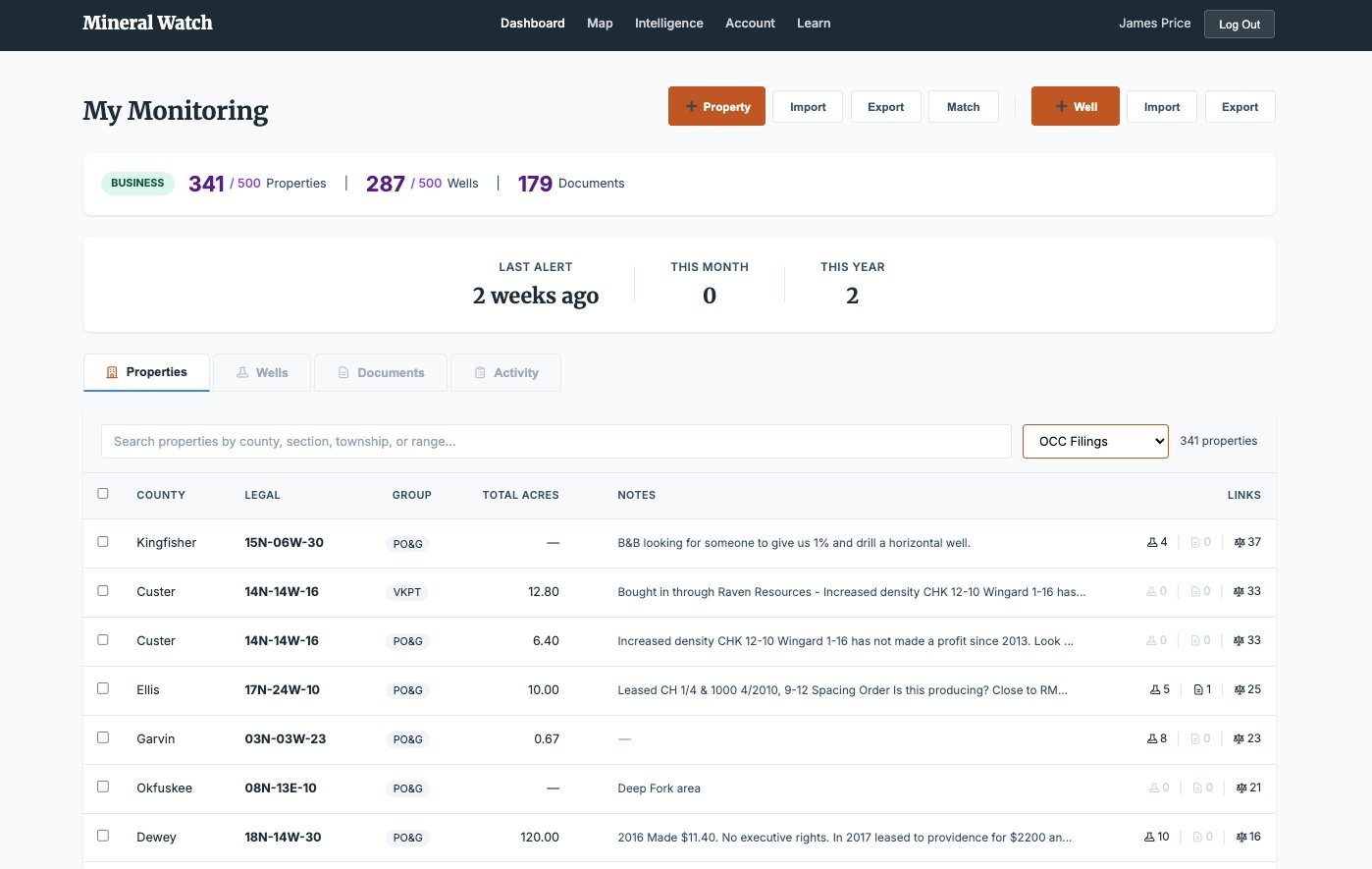Open the OCC Filings dropdown
This screenshot has height=869, width=1372.
point(1094,442)
